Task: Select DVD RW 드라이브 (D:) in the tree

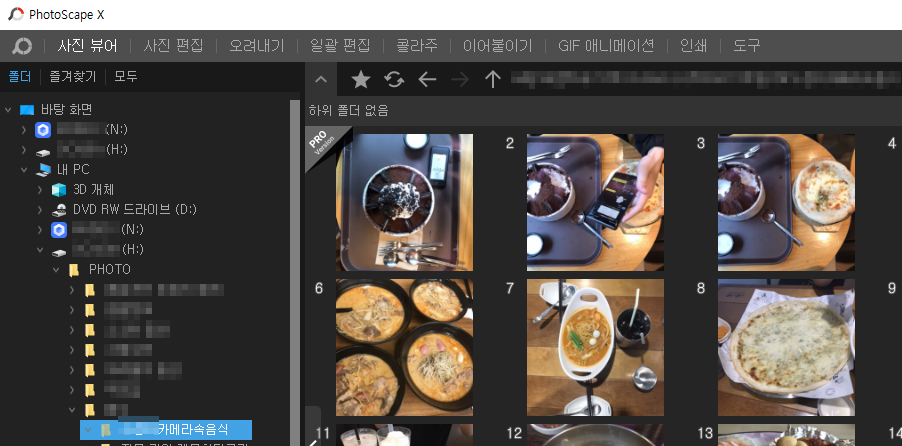Action: pyautogui.click(x=135, y=209)
